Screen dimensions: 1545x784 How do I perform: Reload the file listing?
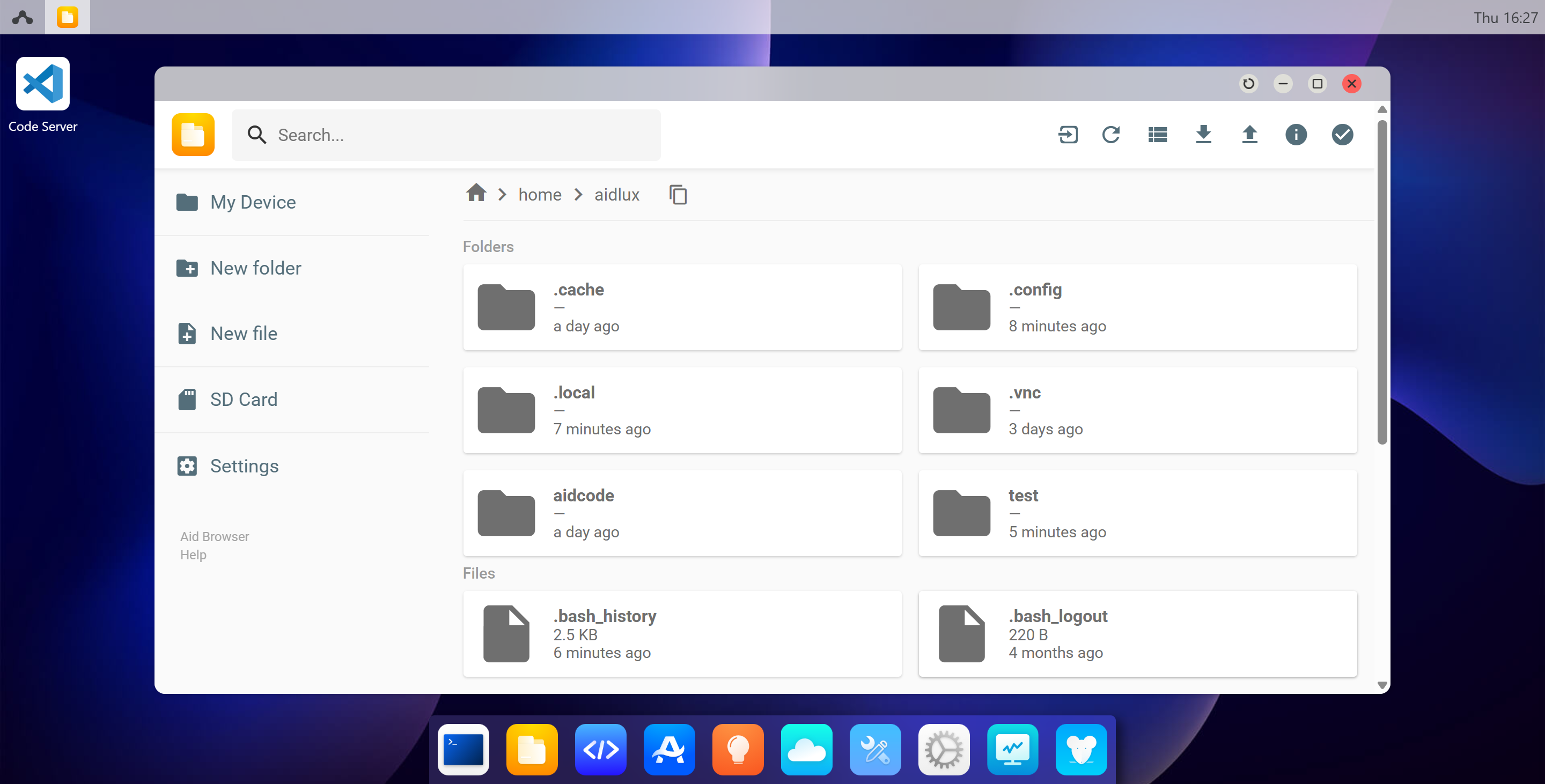[1111, 134]
